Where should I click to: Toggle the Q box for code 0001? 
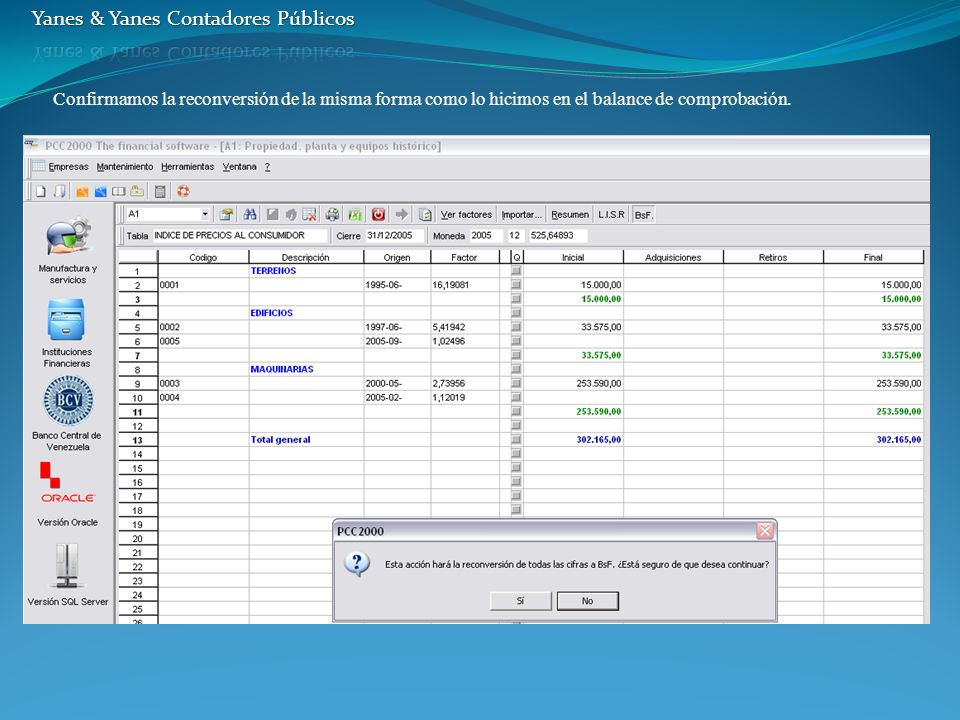[x=516, y=285]
